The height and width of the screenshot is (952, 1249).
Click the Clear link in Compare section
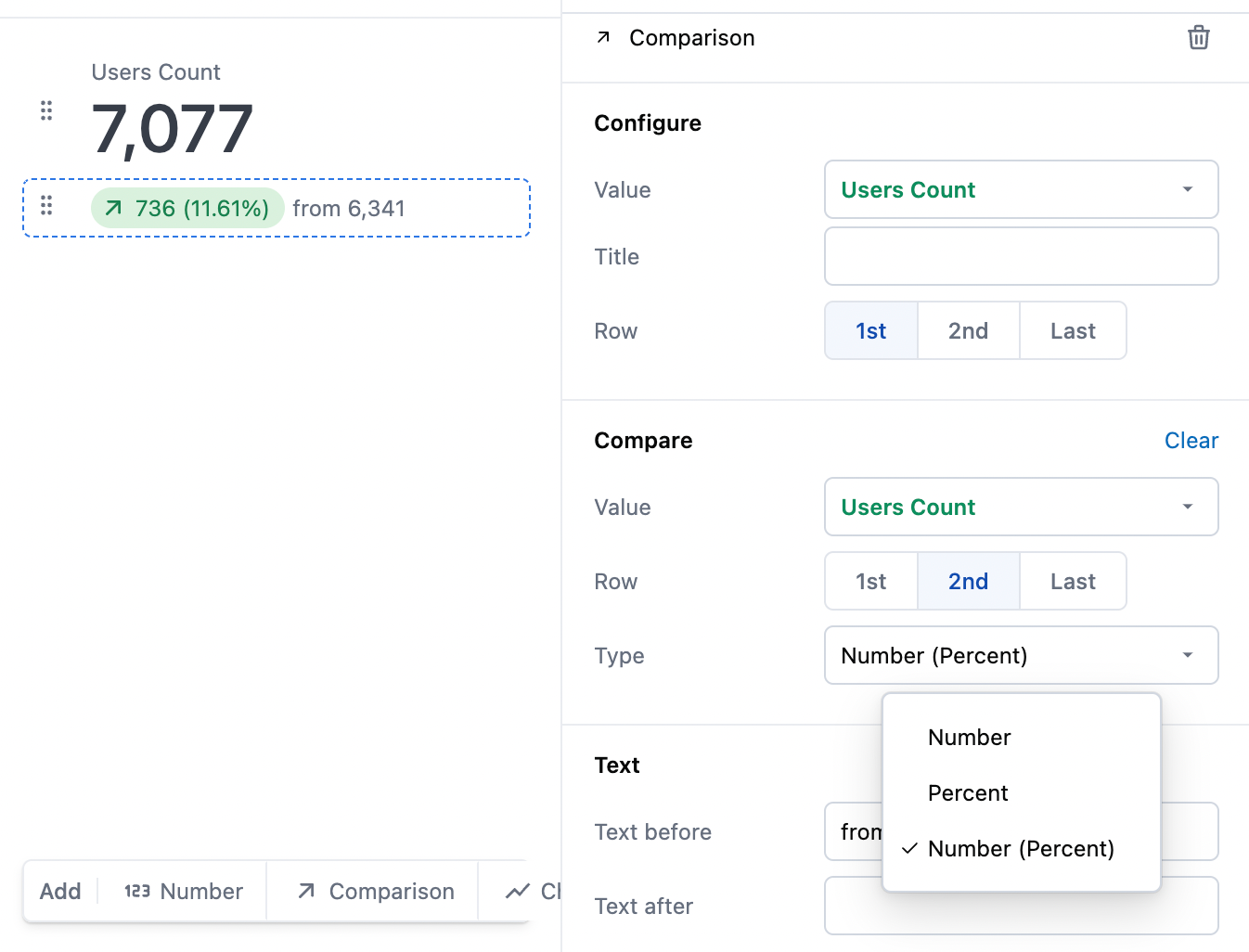pyautogui.click(x=1191, y=440)
